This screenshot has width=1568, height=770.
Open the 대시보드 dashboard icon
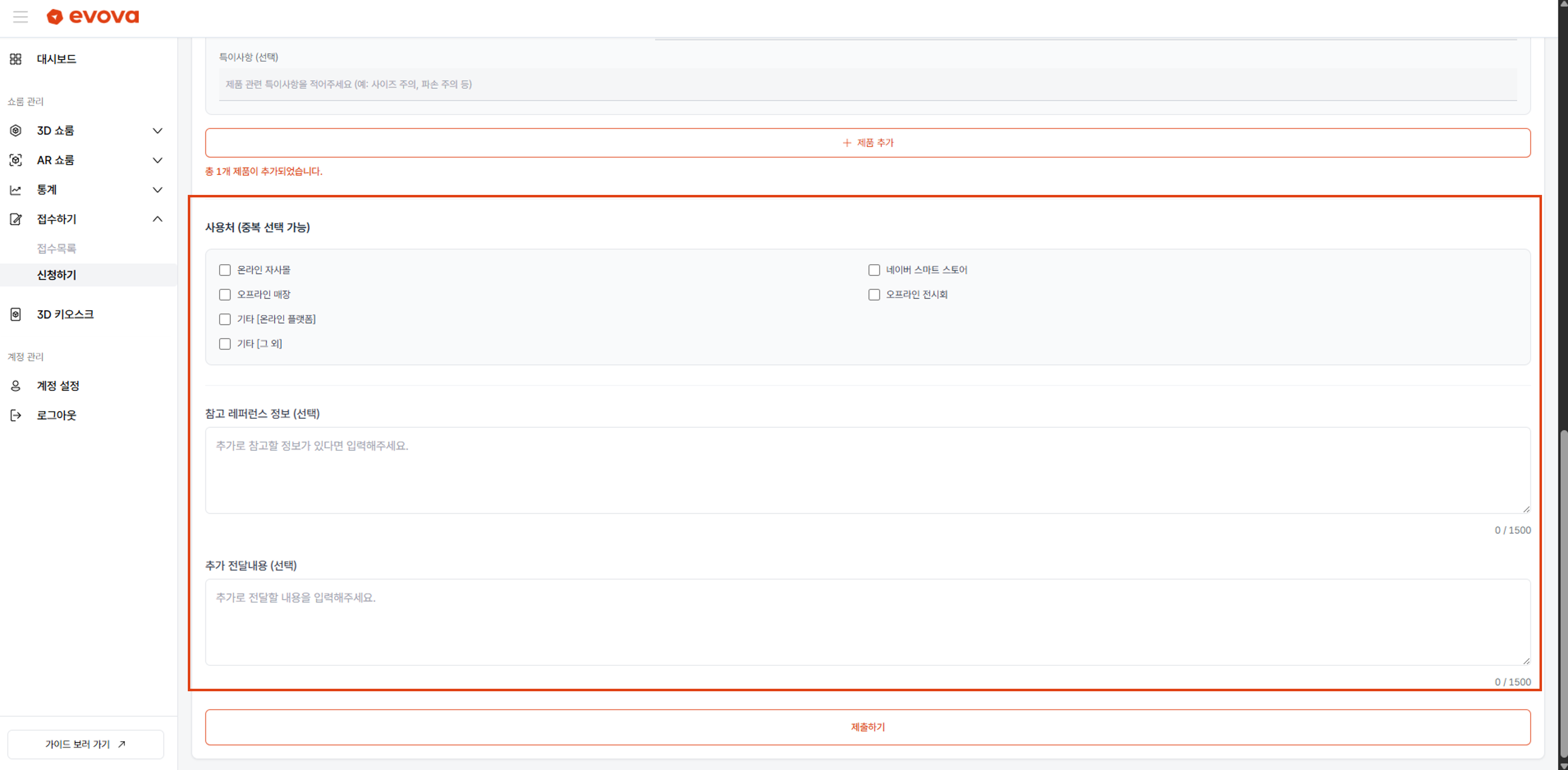16,59
